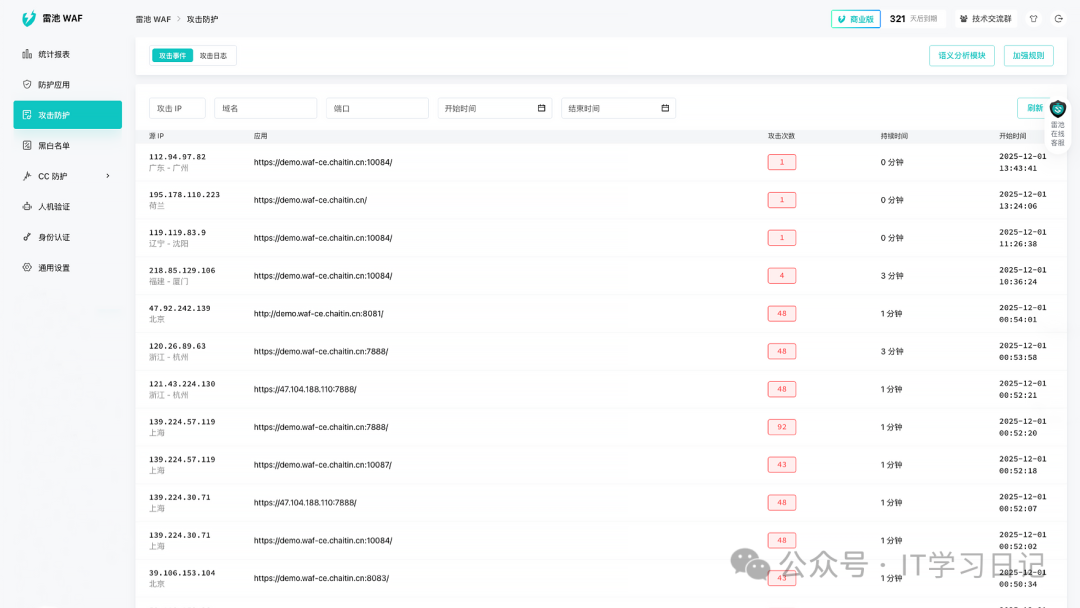This screenshot has width=1080, height=608.
Task: Click the 加强规则 button
Action: point(1028,56)
